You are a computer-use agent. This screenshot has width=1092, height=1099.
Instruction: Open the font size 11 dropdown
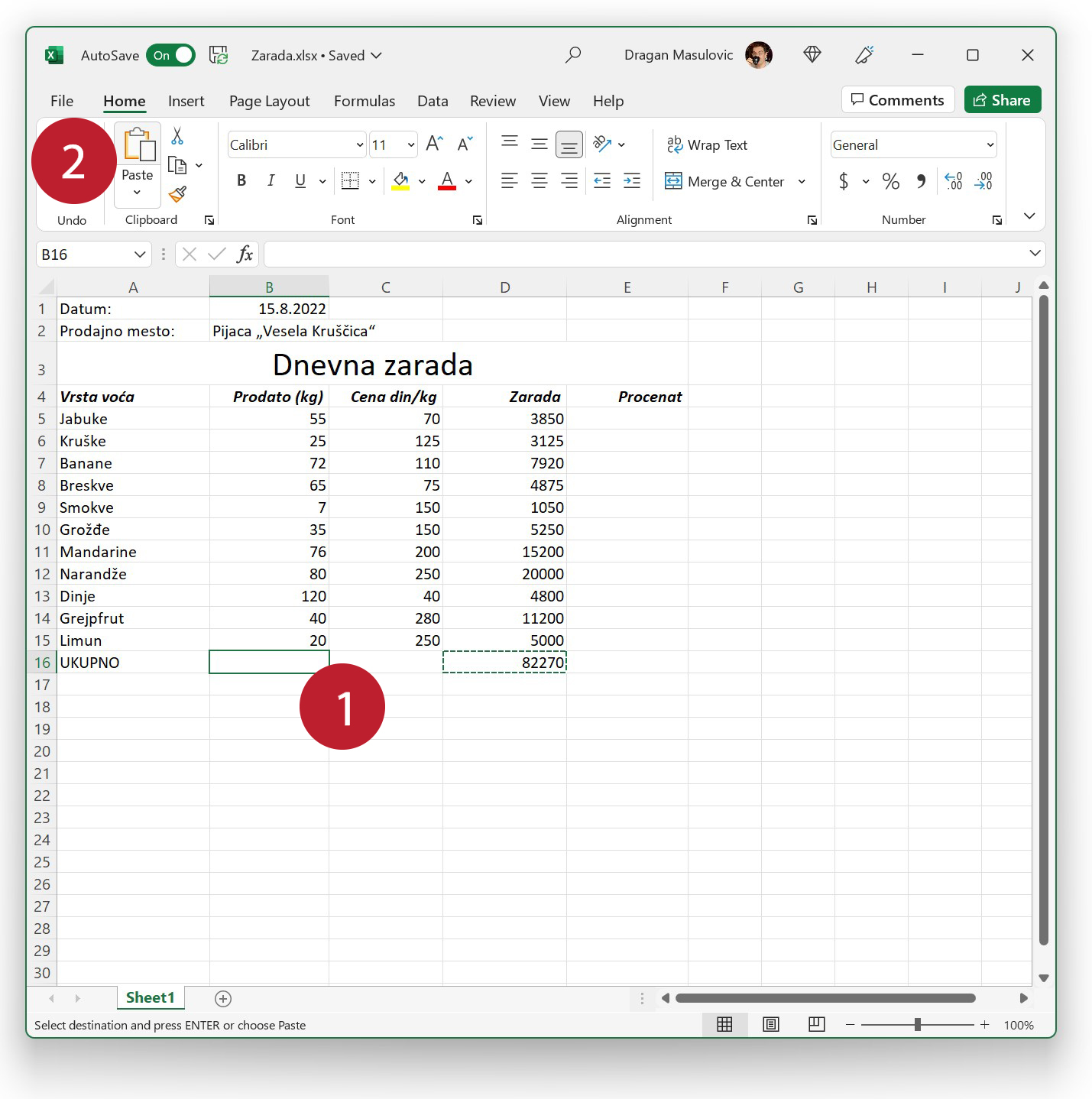411,144
